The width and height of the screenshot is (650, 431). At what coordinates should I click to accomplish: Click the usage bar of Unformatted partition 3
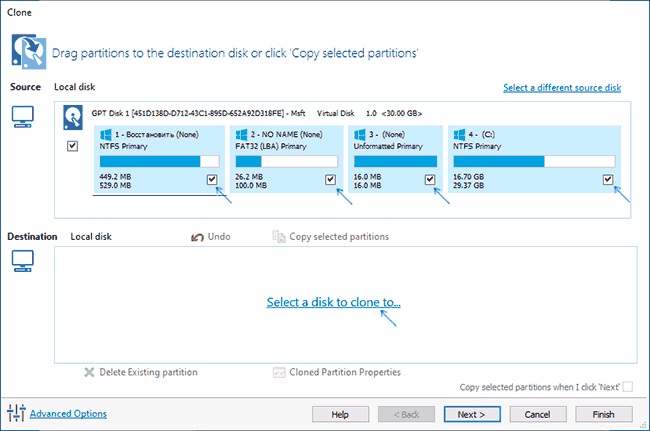click(395, 161)
